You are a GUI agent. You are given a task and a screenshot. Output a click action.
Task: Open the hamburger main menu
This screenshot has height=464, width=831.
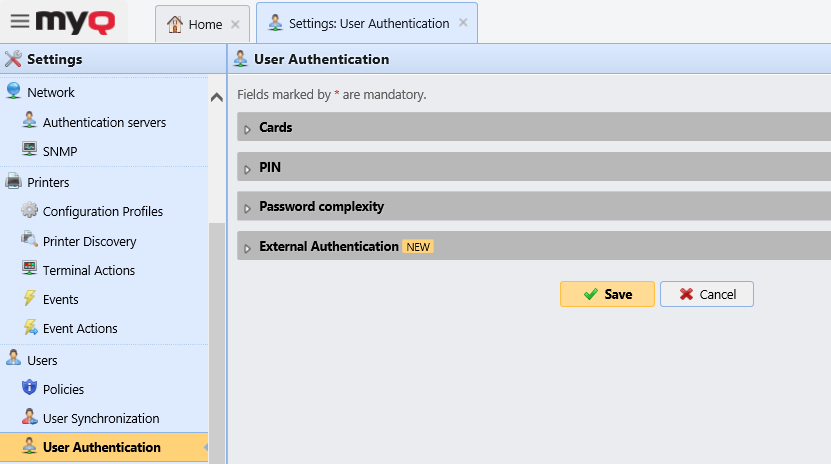[x=19, y=21]
